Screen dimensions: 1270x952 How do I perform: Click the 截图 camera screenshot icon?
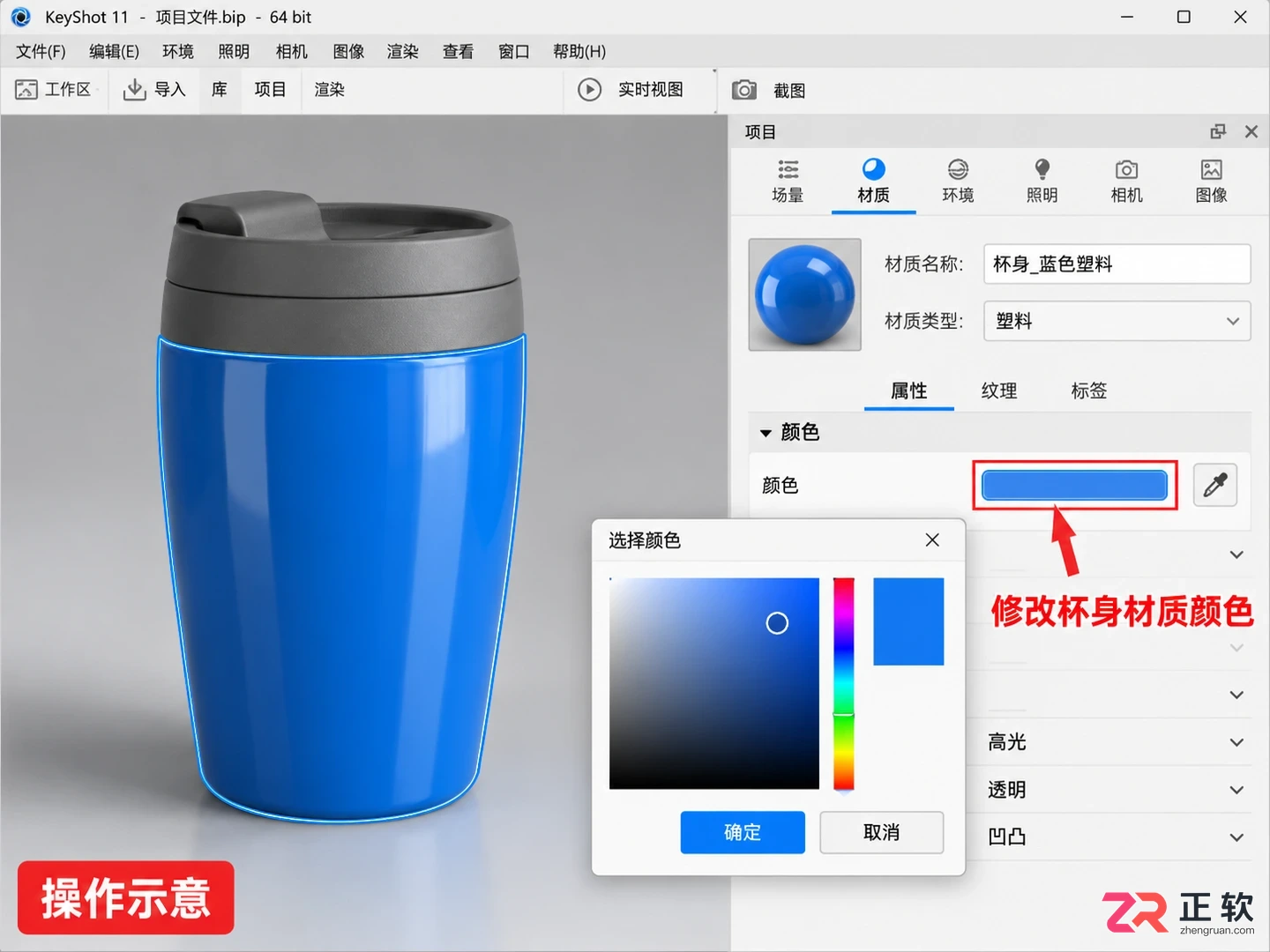coord(743,90)
